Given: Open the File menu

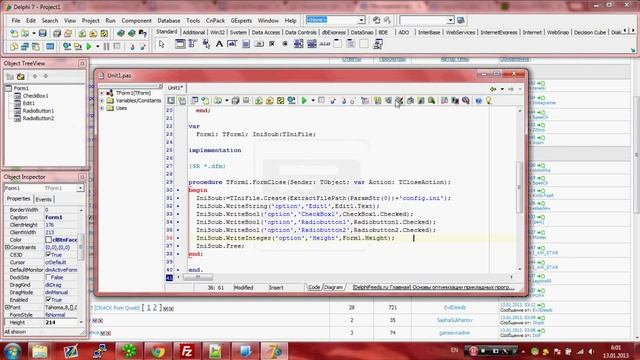Looking at the screenshot, I should [16, 20].
